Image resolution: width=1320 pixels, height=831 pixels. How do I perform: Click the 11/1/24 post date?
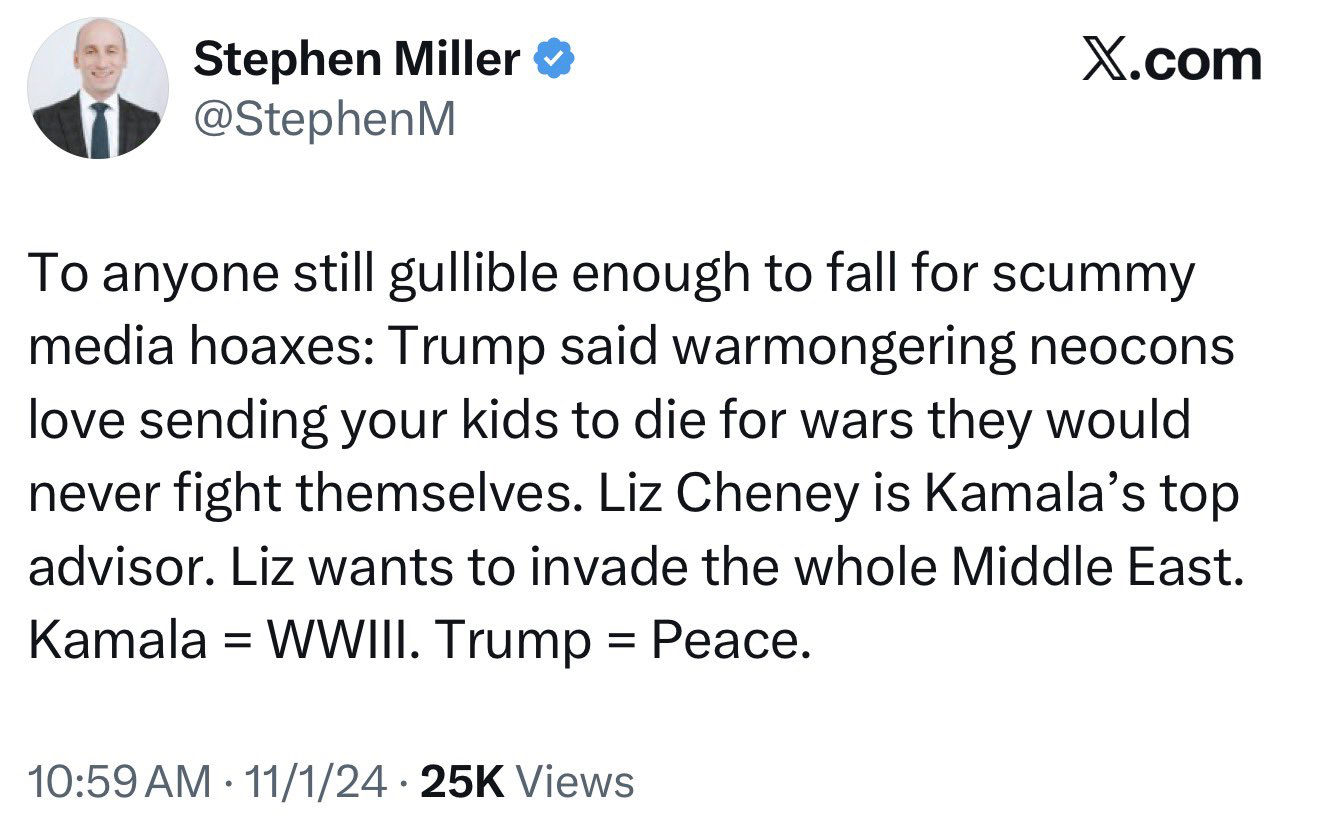(x=306, y=781)
